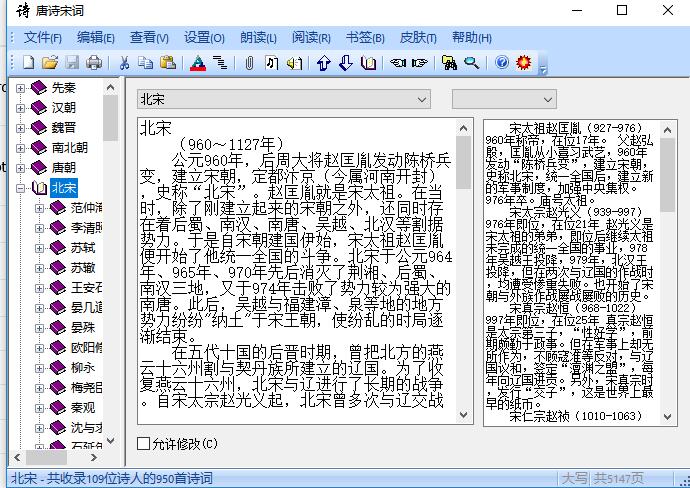Enable the 允许修改 checkbox
This screenshot has width=690, height=488.
[x=145, y=443]
